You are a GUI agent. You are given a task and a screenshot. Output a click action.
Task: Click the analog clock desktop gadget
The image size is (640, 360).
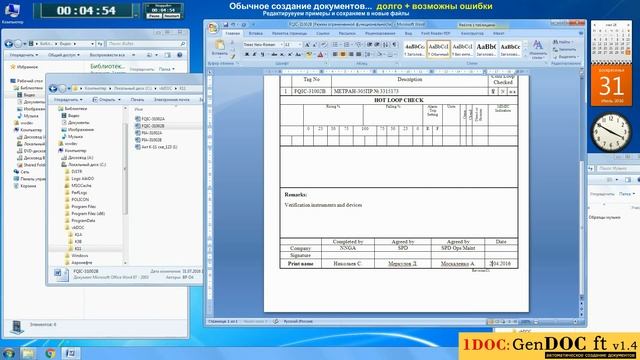pyautogui.click(x=611, y=132)
